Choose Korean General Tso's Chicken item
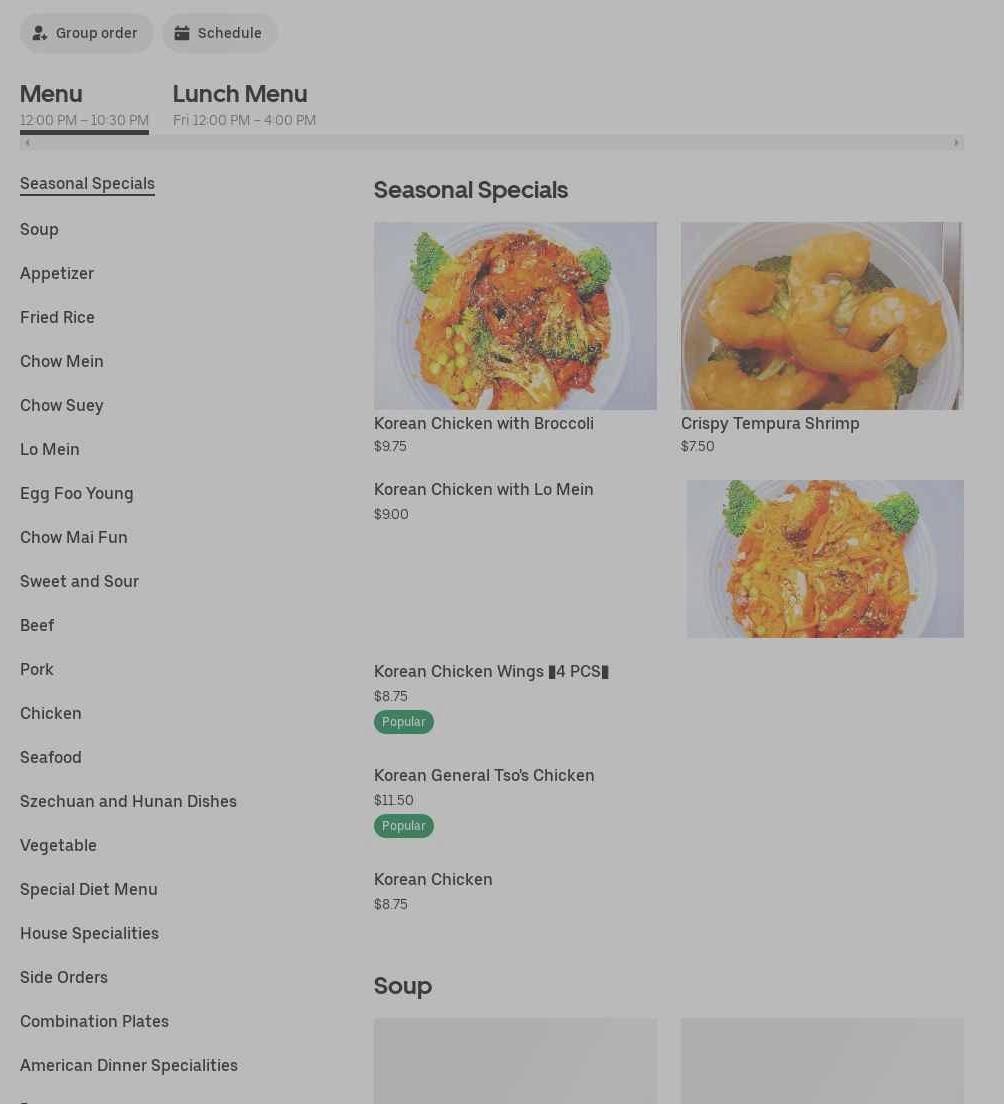Viewport: 1004px width, 1104px height. [x=484, y=775]
